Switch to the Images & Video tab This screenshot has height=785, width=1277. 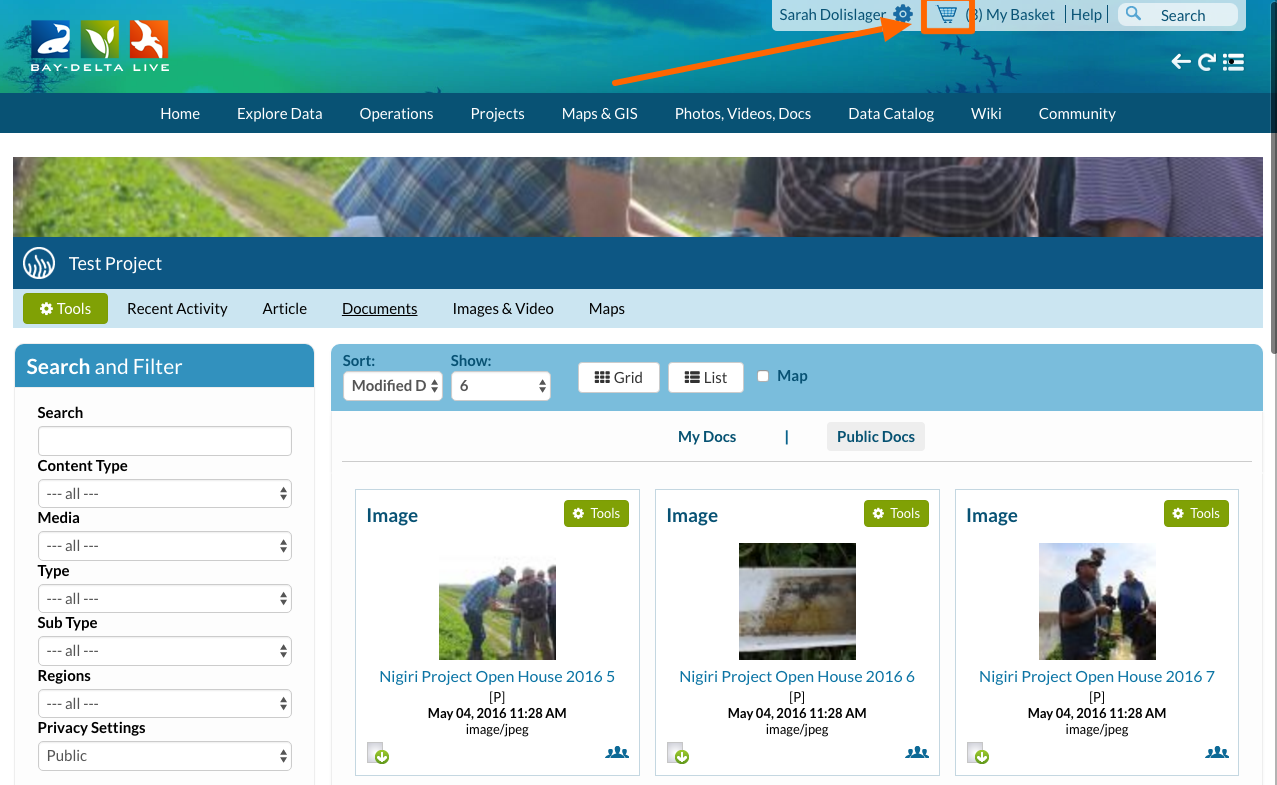[502, 308]
